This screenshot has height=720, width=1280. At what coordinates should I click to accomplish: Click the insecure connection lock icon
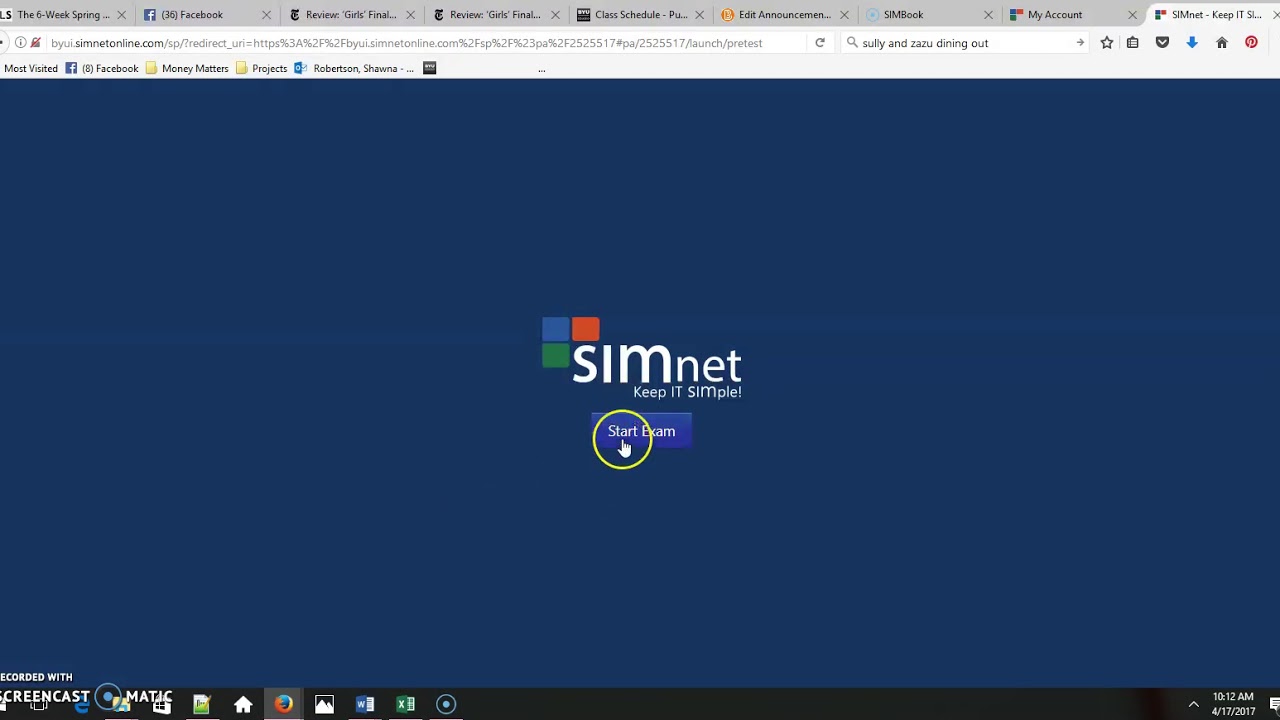coord(36,43)
